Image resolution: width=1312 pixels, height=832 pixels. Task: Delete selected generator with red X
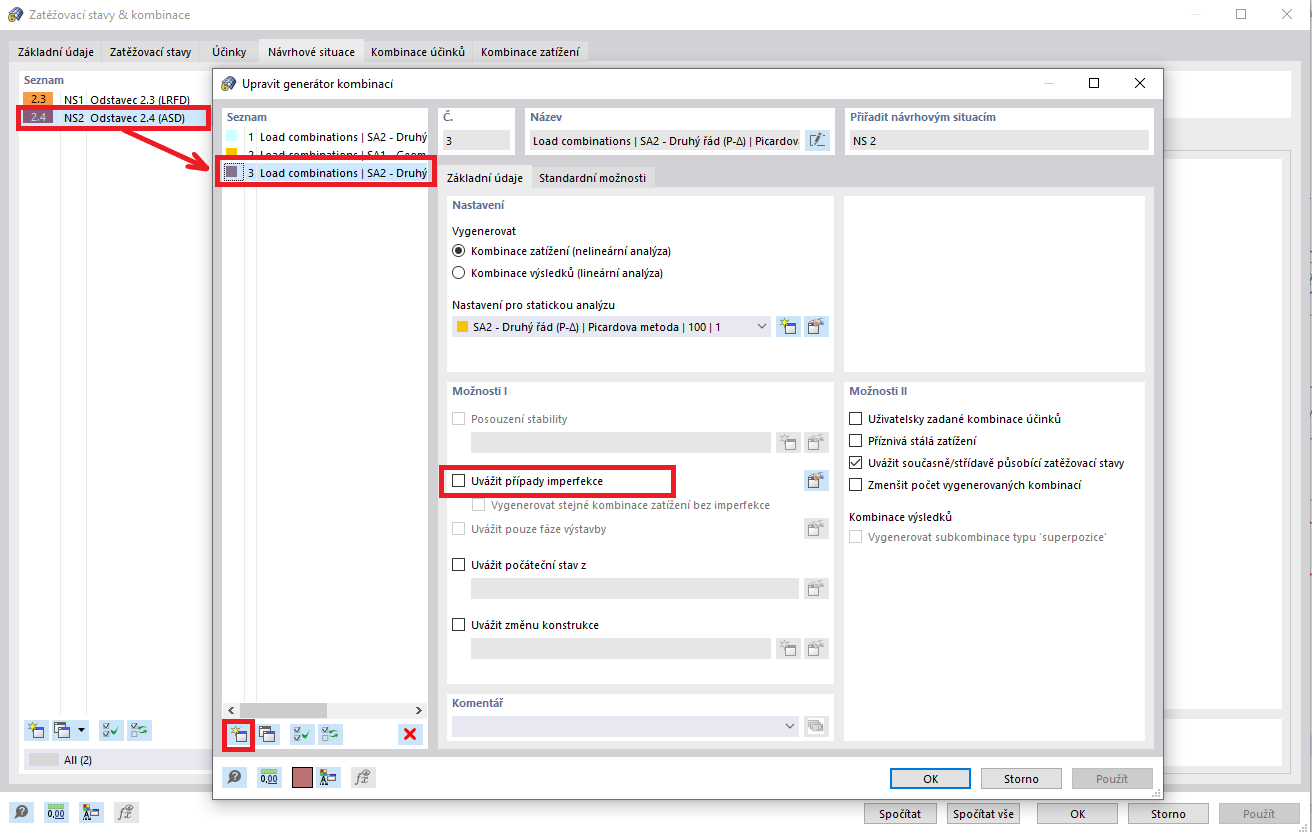pos(410,734)
